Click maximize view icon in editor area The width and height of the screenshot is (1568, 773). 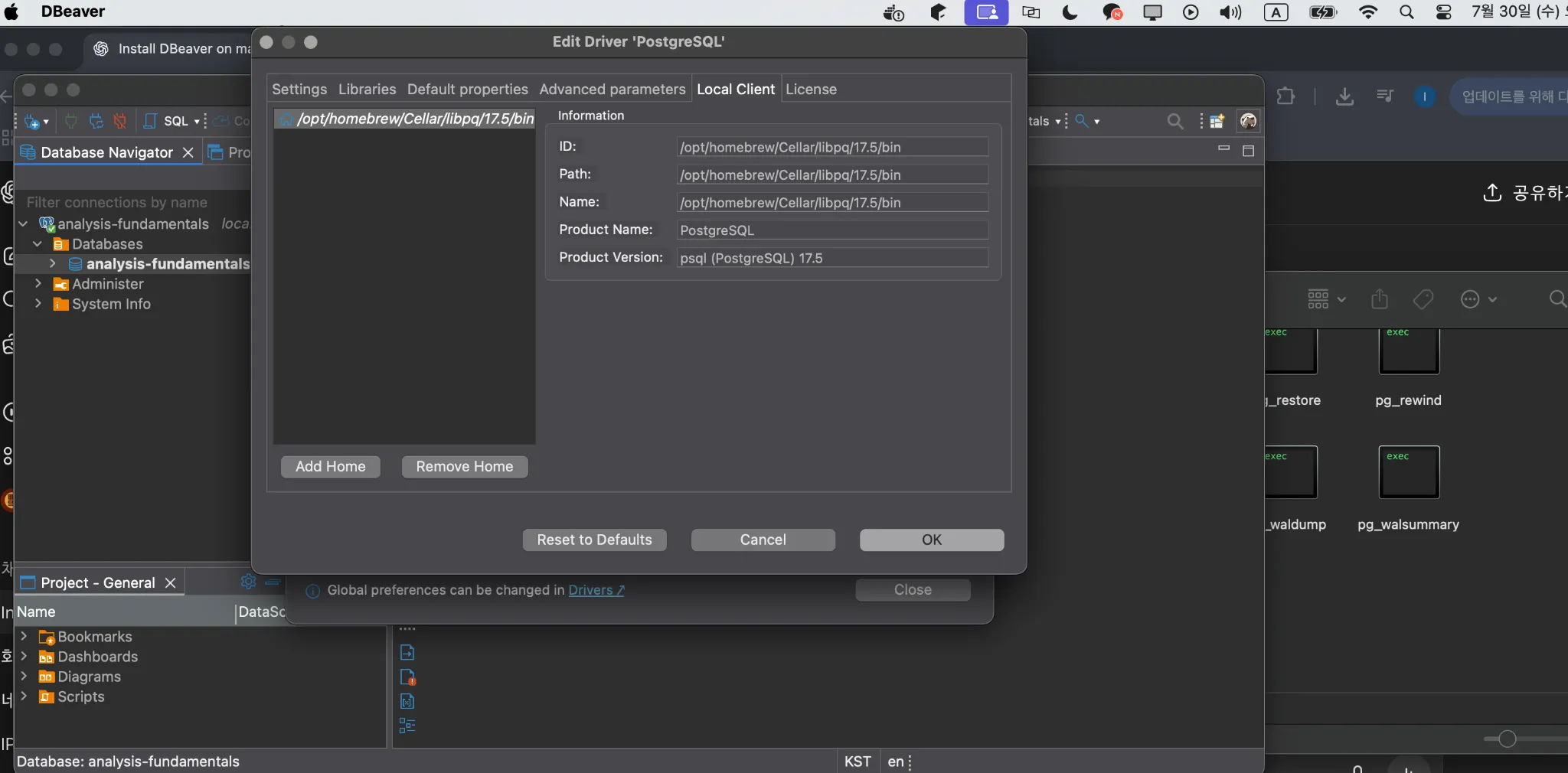pos(1248,151)
